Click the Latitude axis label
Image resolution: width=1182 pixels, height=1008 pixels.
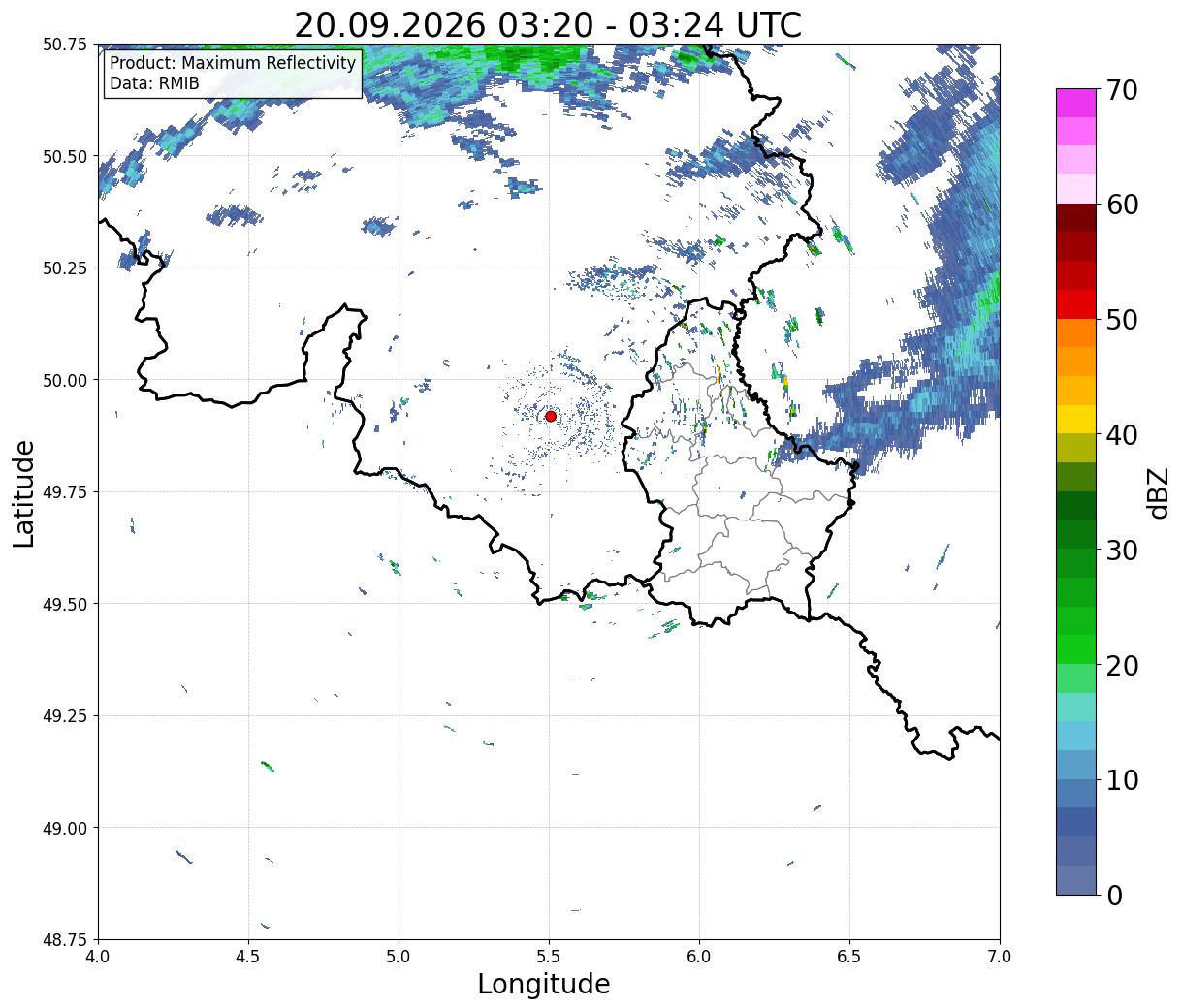[x=24, y=492]
